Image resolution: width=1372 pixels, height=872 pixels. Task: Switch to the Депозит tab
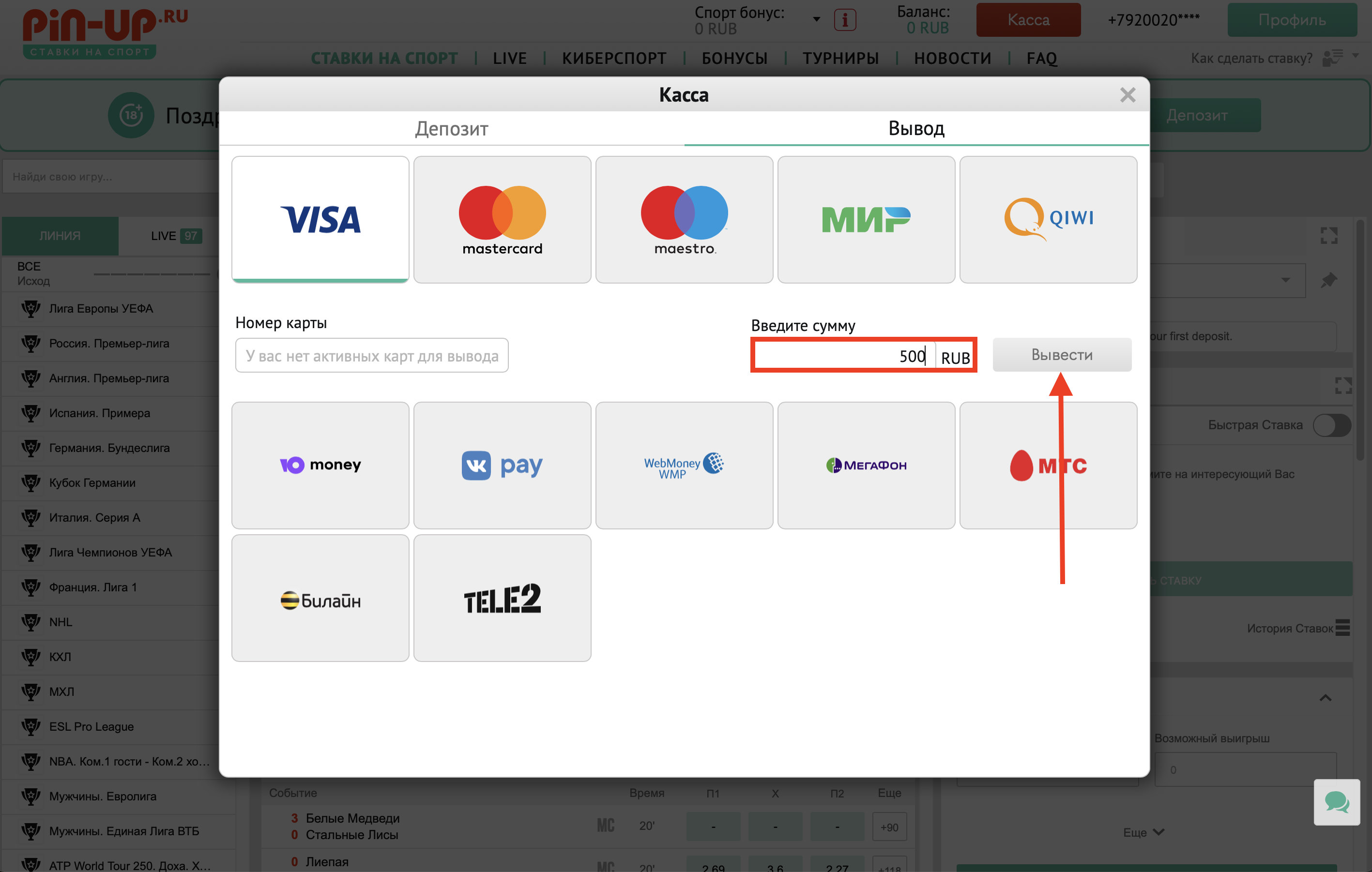click(x=451, y=129)
